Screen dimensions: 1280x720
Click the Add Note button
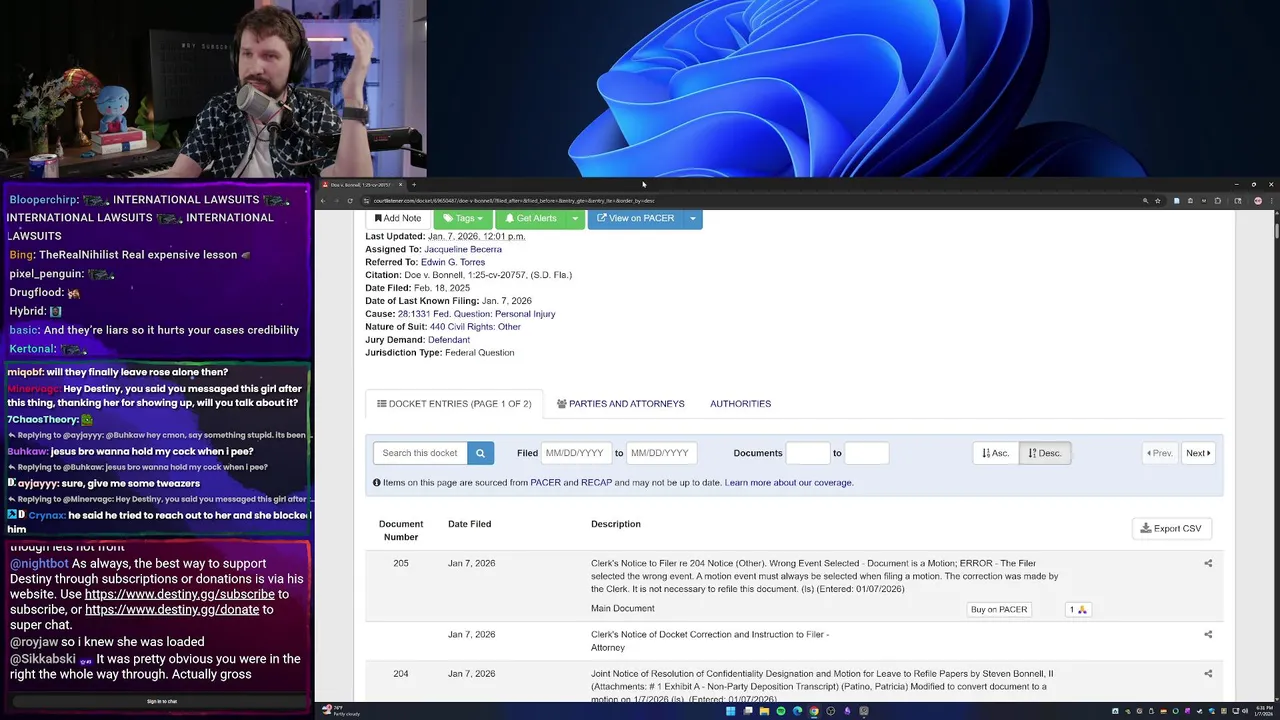click(398, 218)
